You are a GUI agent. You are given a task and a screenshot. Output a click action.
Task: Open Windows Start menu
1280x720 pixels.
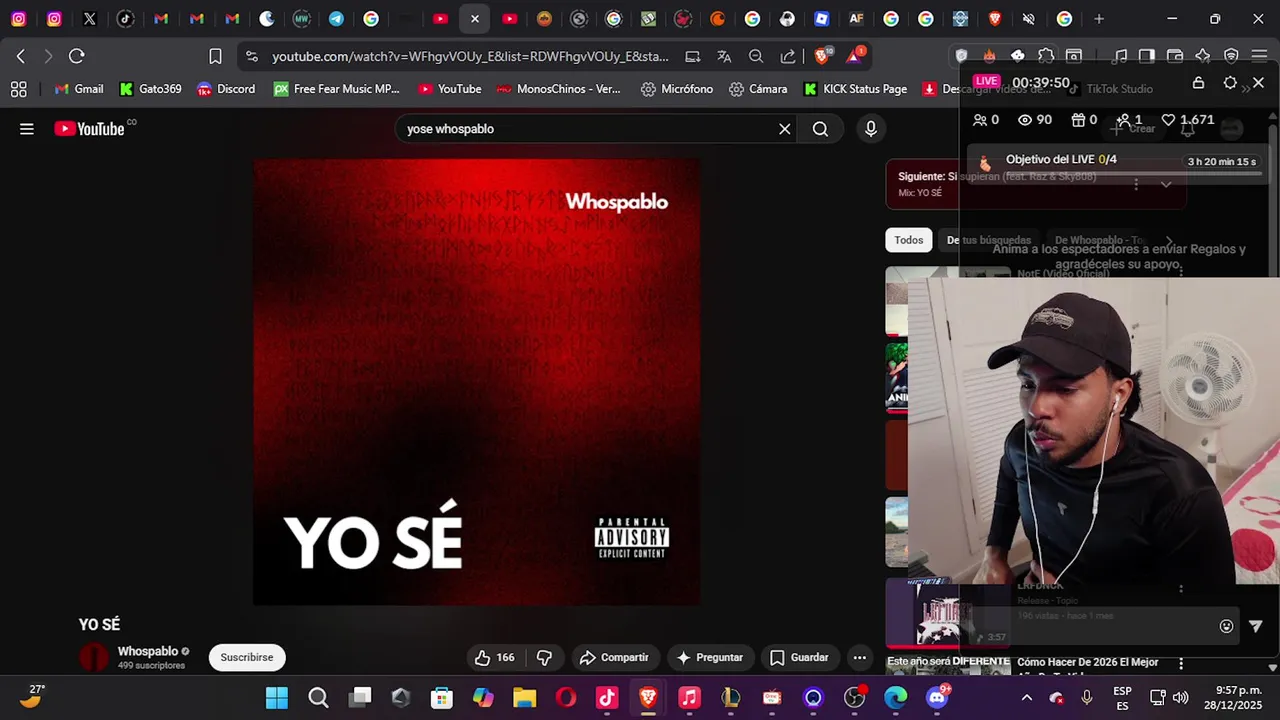click(277, 698)
